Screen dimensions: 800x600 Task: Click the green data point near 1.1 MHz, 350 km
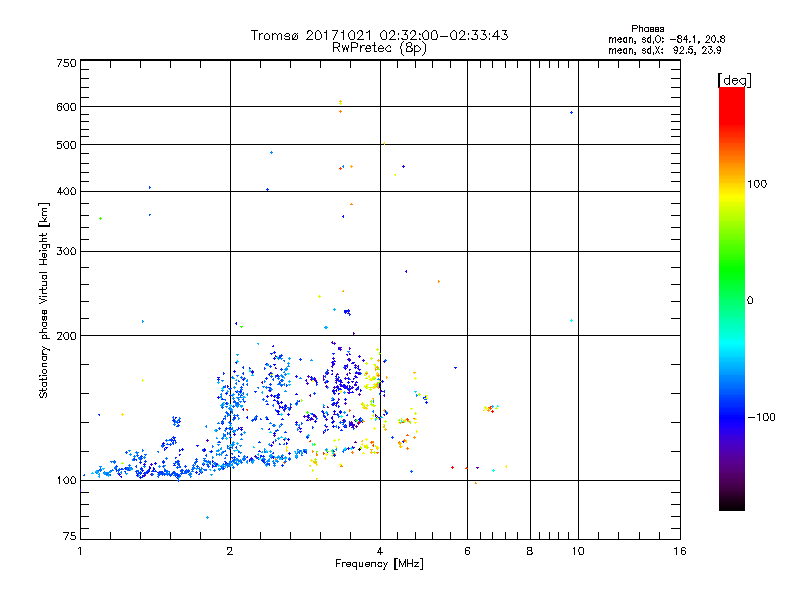point(101,219)
